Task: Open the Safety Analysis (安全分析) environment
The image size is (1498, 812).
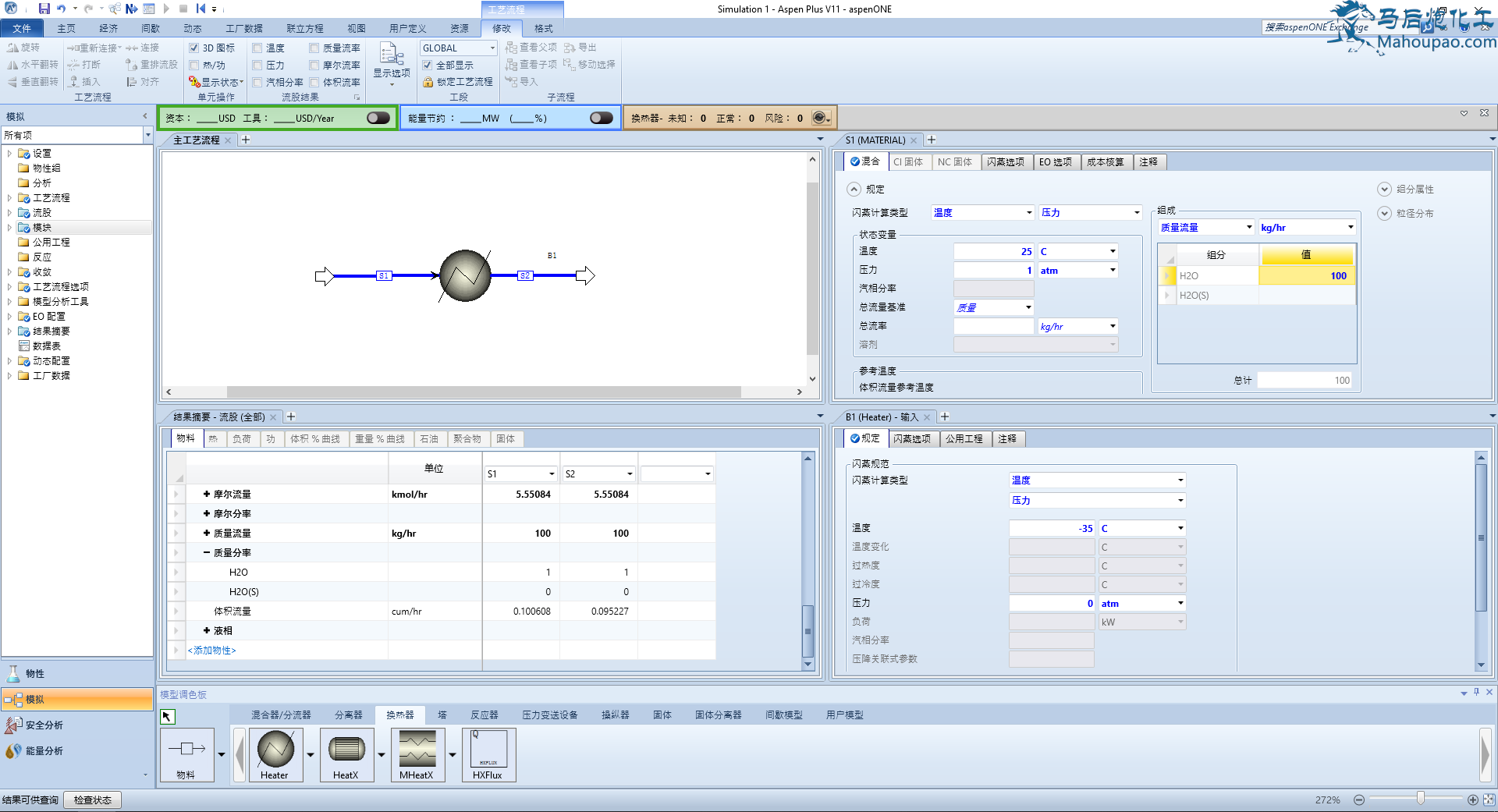Action: tap(76, 725)
